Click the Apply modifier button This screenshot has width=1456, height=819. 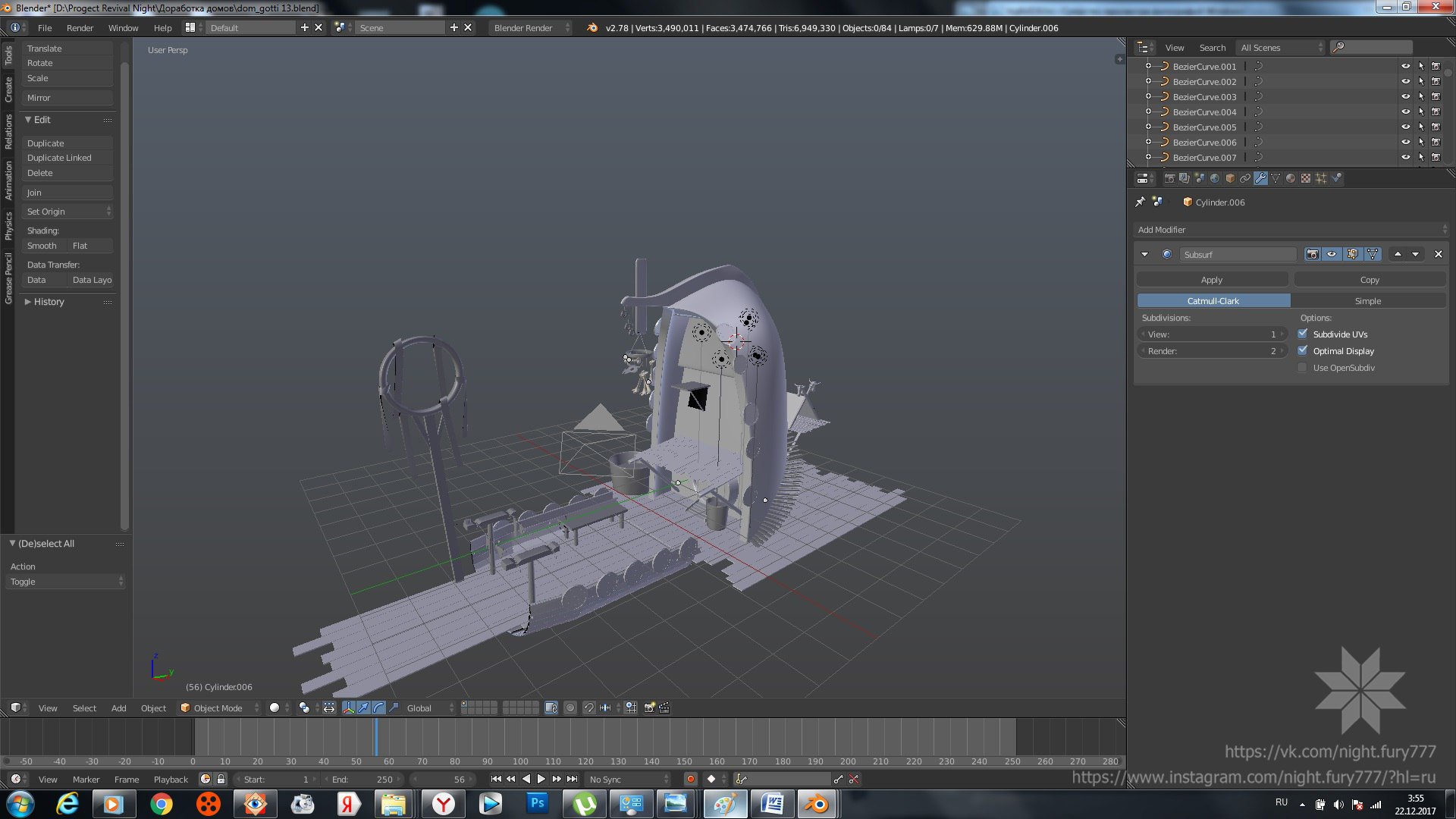(1211, 280)
